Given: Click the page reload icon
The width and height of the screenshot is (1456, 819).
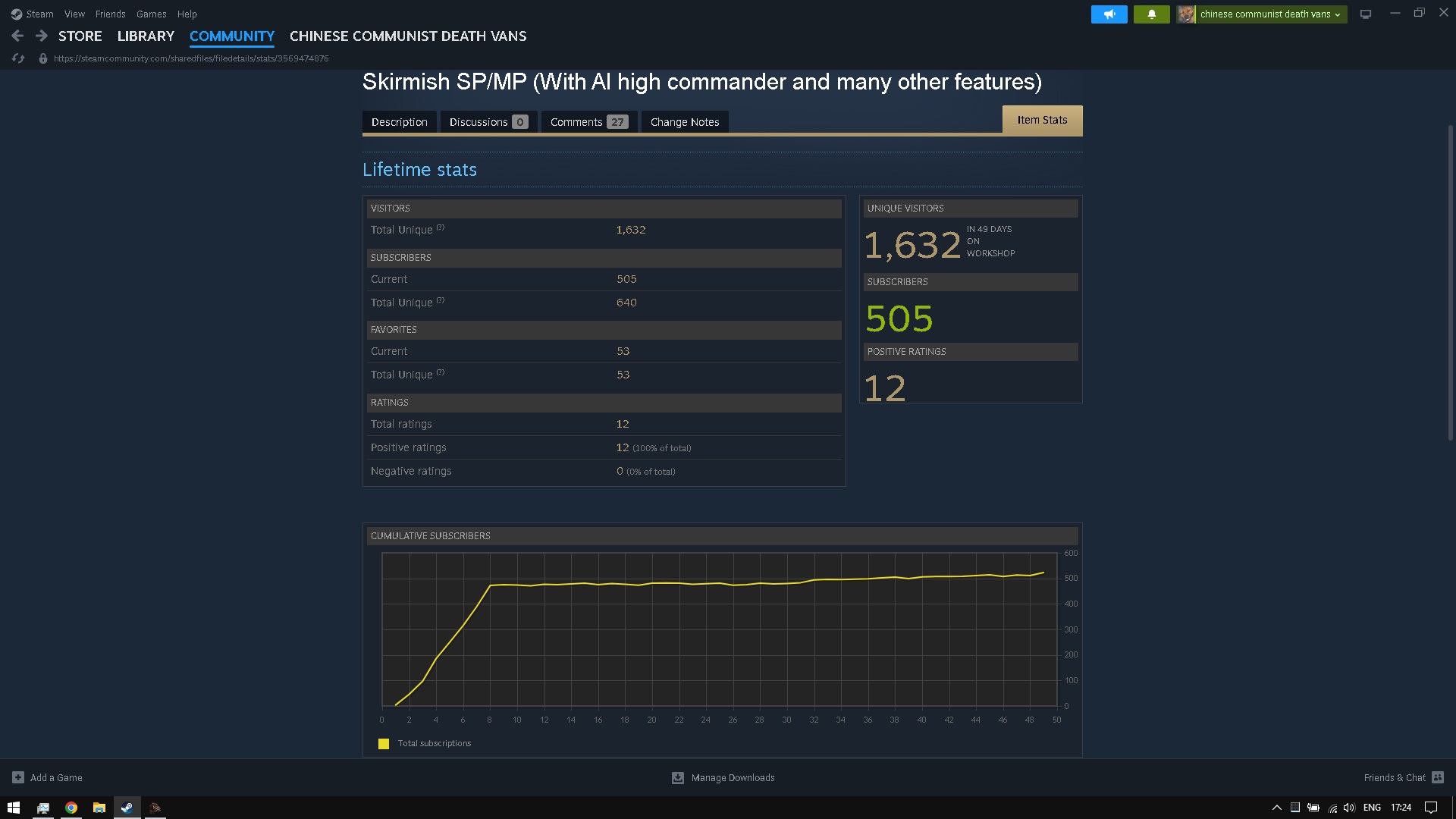Looking at the screenshot, I should (x=18, y=58).
